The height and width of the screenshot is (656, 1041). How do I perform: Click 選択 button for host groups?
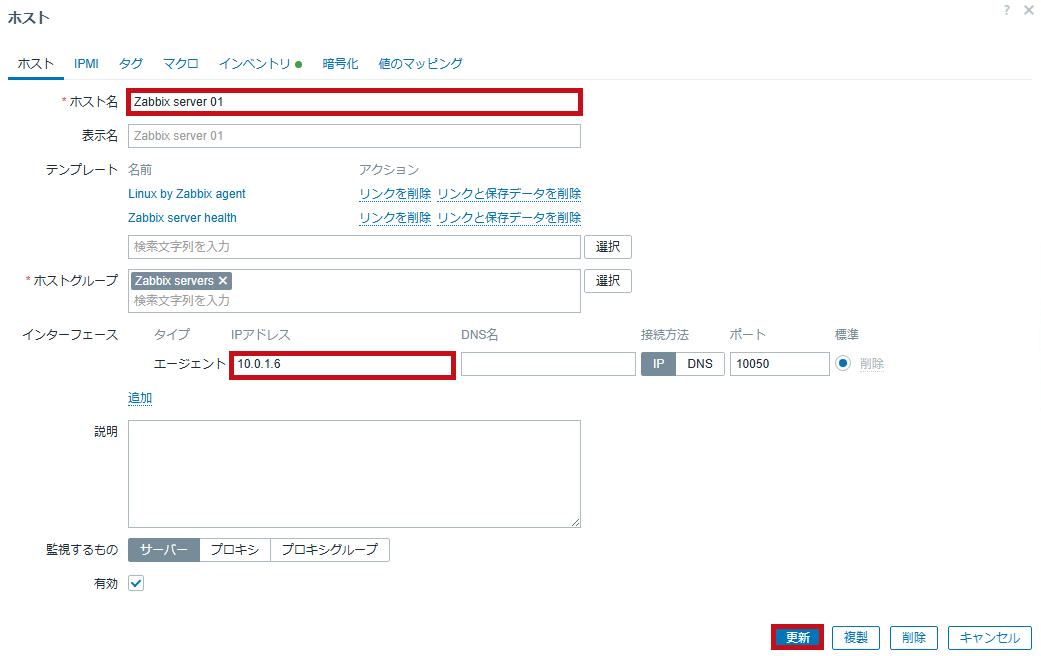coord(607,281)
